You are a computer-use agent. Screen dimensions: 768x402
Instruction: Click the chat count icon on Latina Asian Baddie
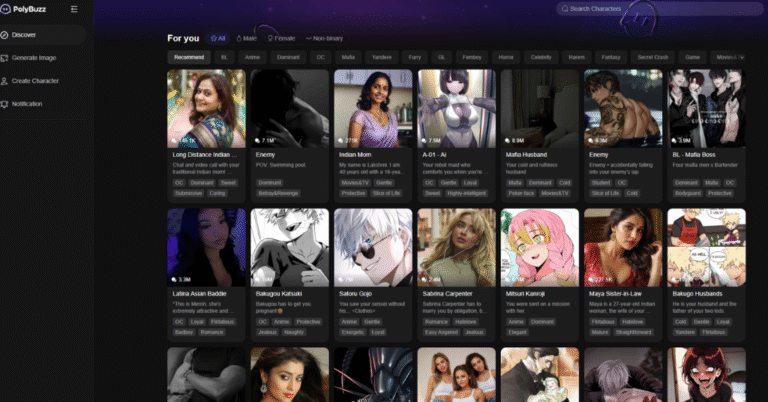[x=173, y=280]
